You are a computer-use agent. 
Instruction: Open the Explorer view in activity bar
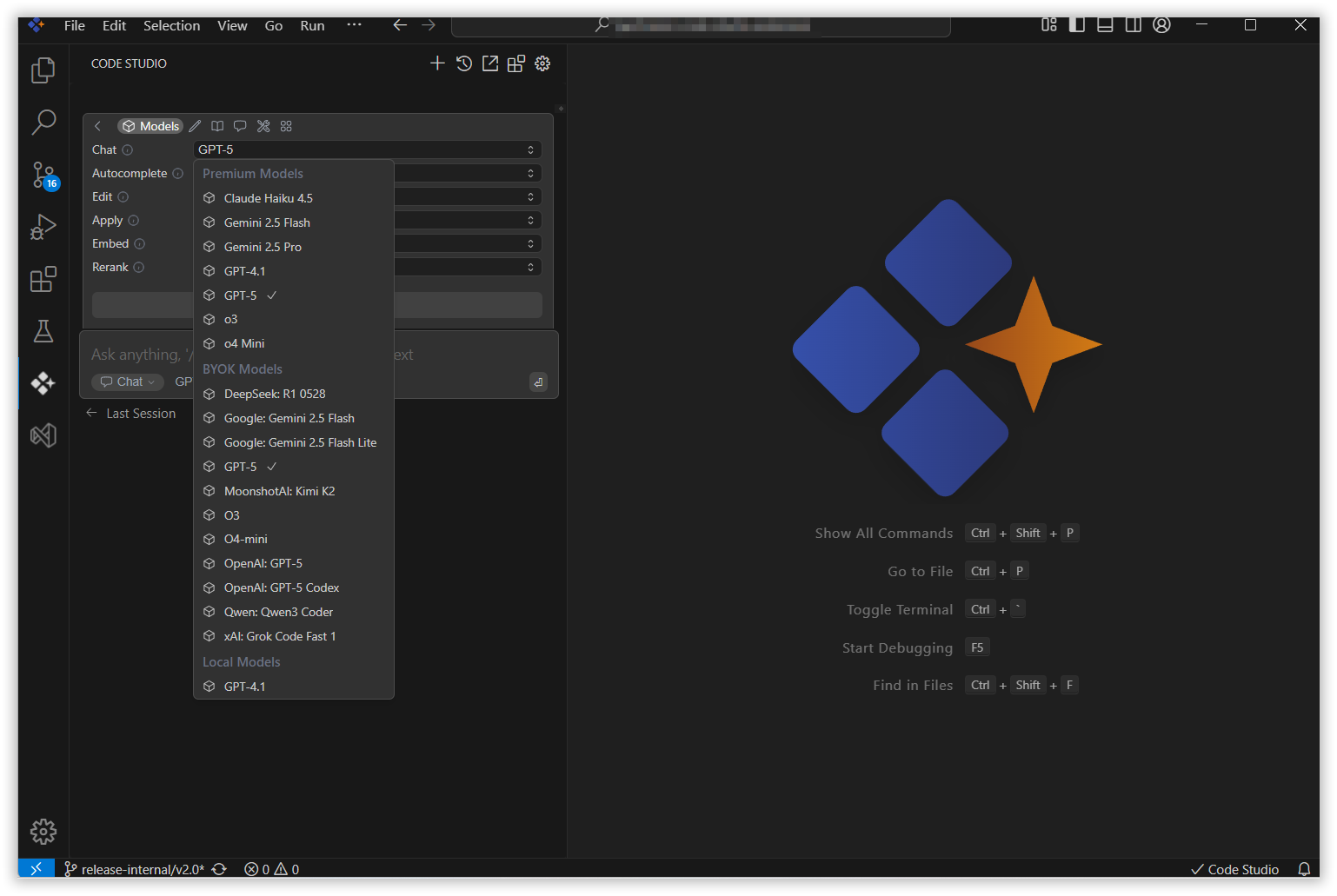pyautogui.click(x=43, y=70)
